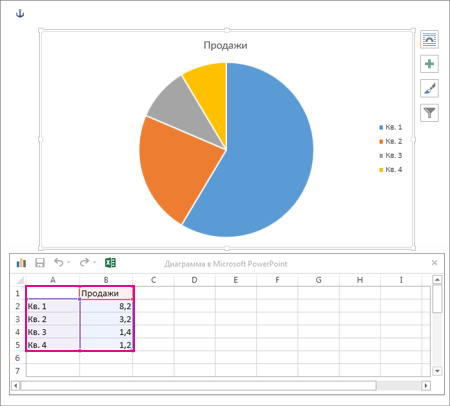Screen dimensions: 450x406
Task: Edit data in Microsoft Excel icon
Action: click(x=110, y=263)
